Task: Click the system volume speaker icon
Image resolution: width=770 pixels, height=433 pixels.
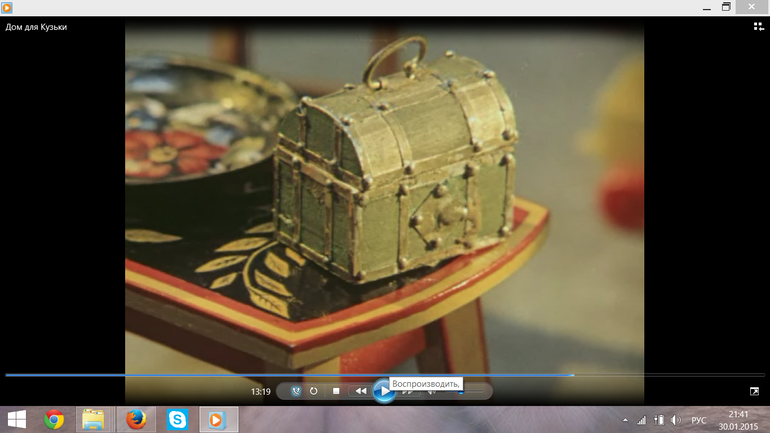Action: (x=676, y=421)
